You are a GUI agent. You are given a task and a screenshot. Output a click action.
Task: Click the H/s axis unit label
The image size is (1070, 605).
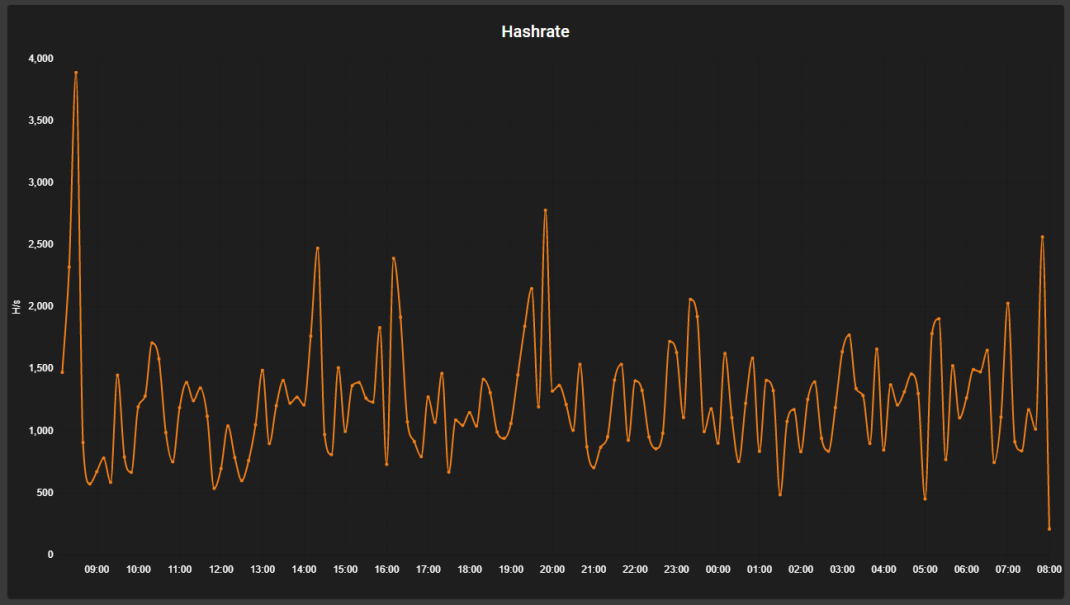click(x=16, y=307)
